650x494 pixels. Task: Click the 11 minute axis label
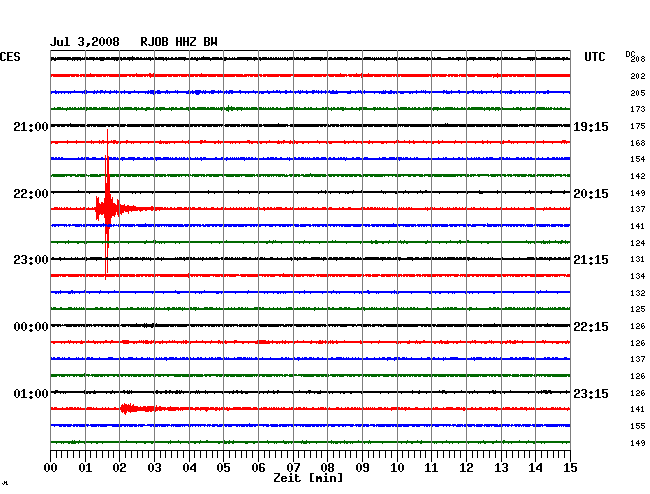431,467
